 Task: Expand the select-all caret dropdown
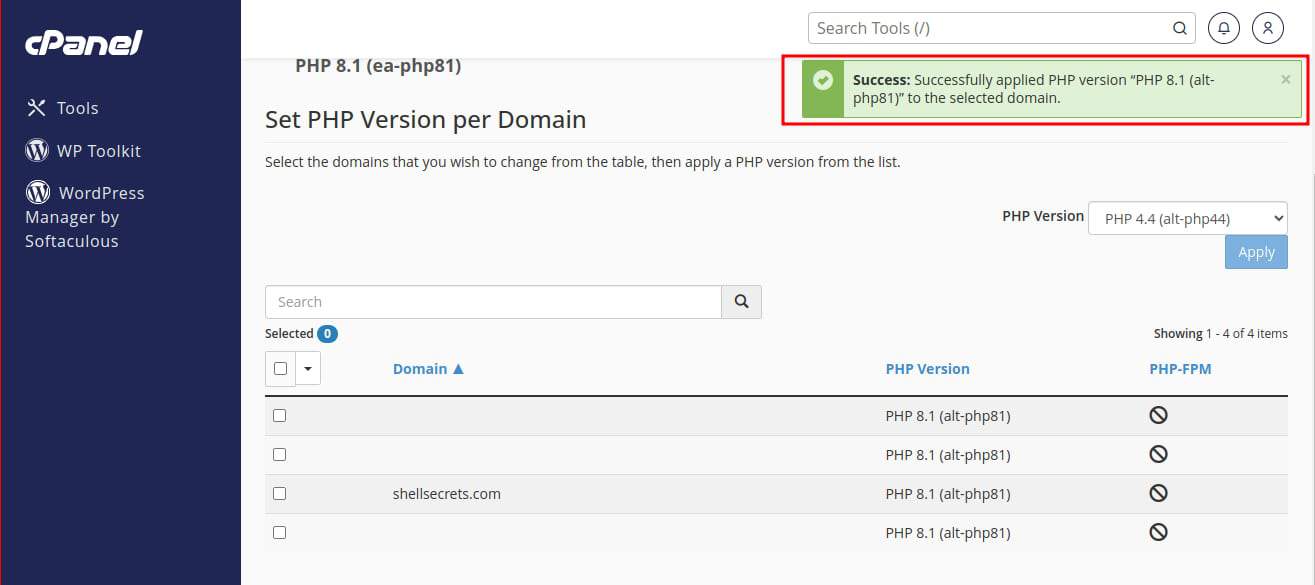pyautogui.click(x=307, y=368)
